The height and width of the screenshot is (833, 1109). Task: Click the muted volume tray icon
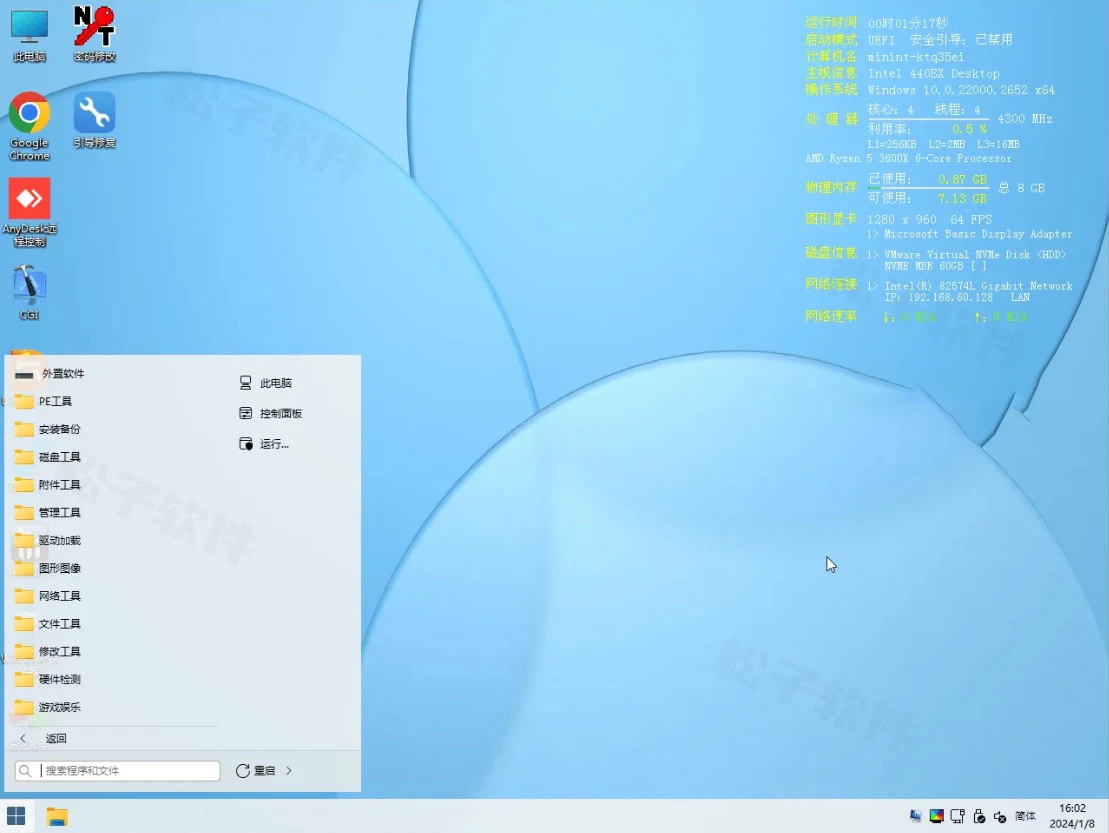click(x=1000, y=816)
